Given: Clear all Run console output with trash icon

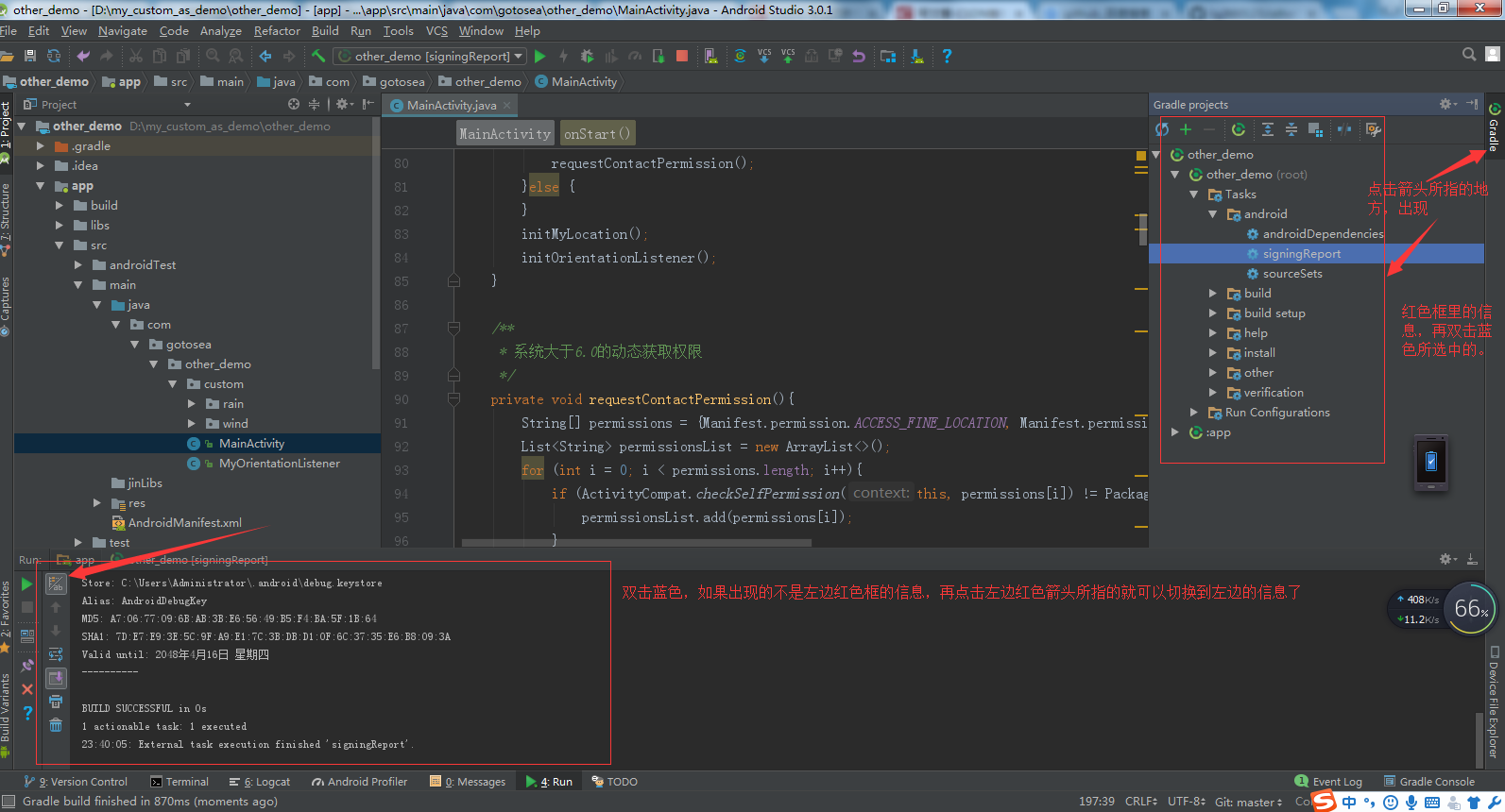Looking at the screenshot, I should click(x=56, y=725).
